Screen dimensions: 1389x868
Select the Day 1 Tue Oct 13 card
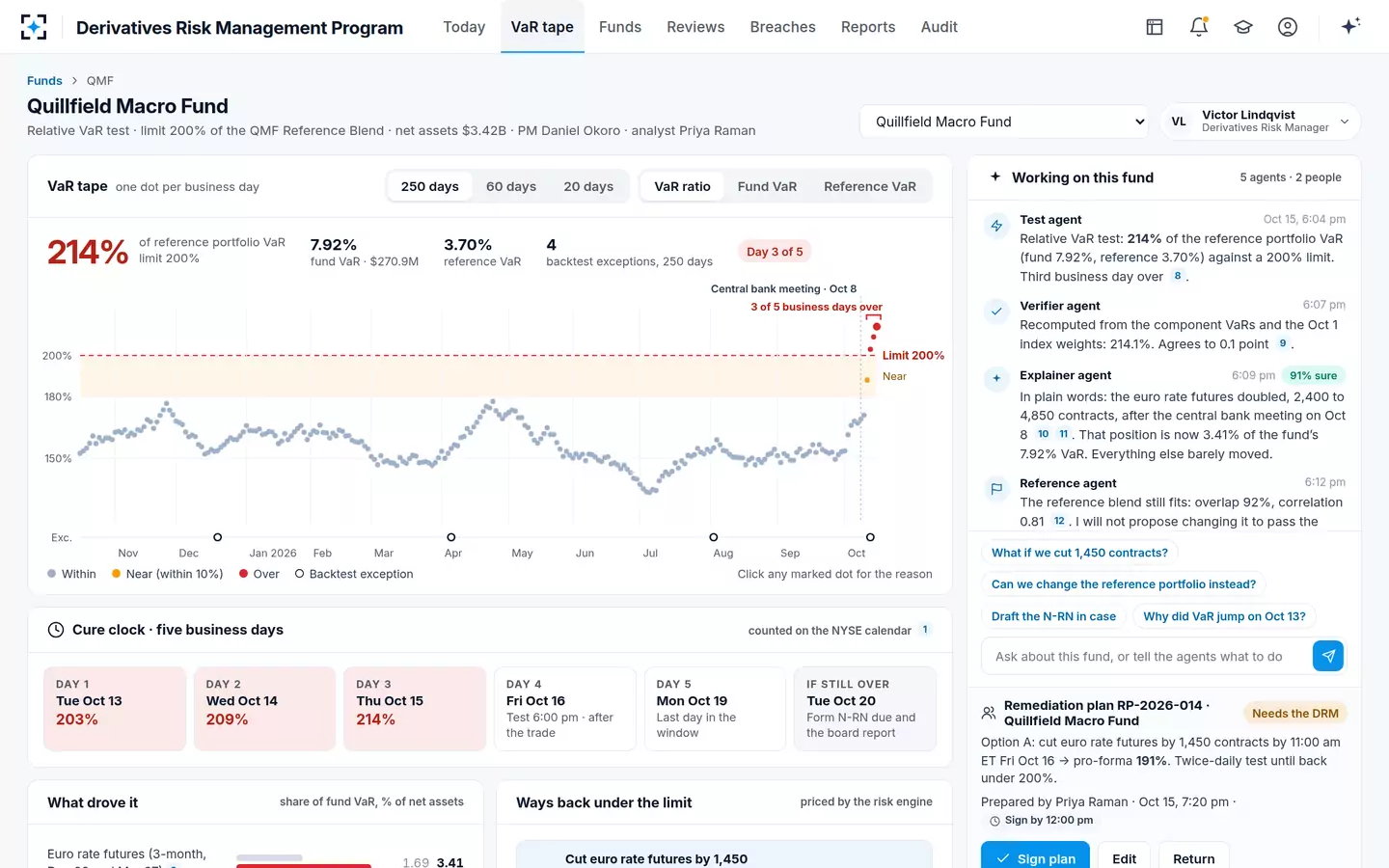tap(115, 708)
